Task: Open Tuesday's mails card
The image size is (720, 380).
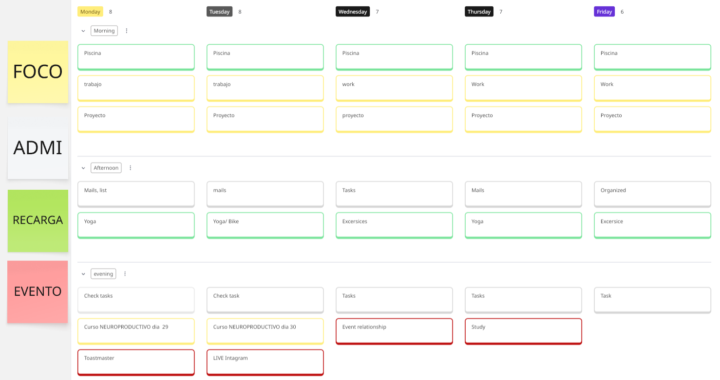Action: pyautogui.click(x=265, y=194)
